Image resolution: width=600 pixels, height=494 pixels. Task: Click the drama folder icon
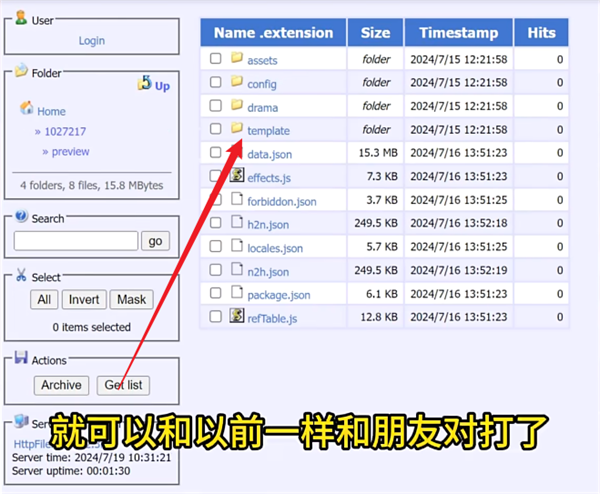pos(237,106)
